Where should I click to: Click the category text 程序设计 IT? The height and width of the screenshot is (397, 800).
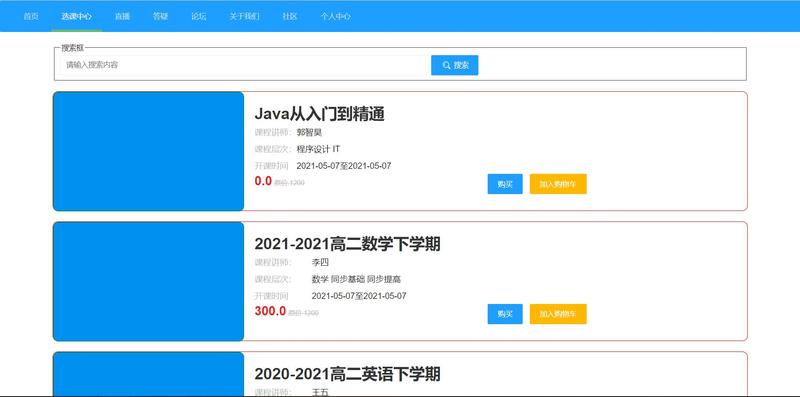[318, 150]
